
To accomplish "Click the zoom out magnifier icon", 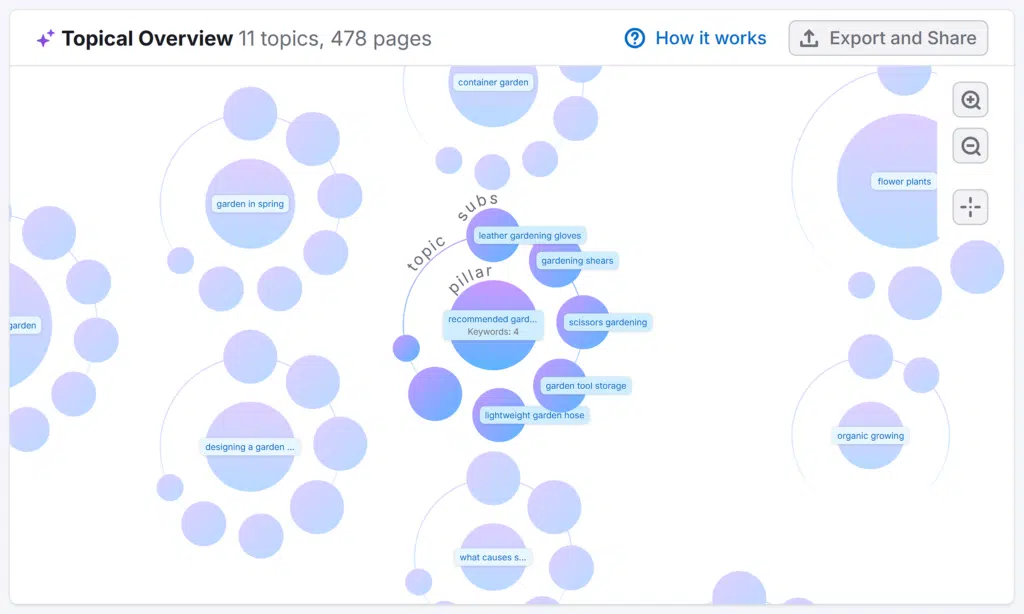I will [x=969, y=145].
